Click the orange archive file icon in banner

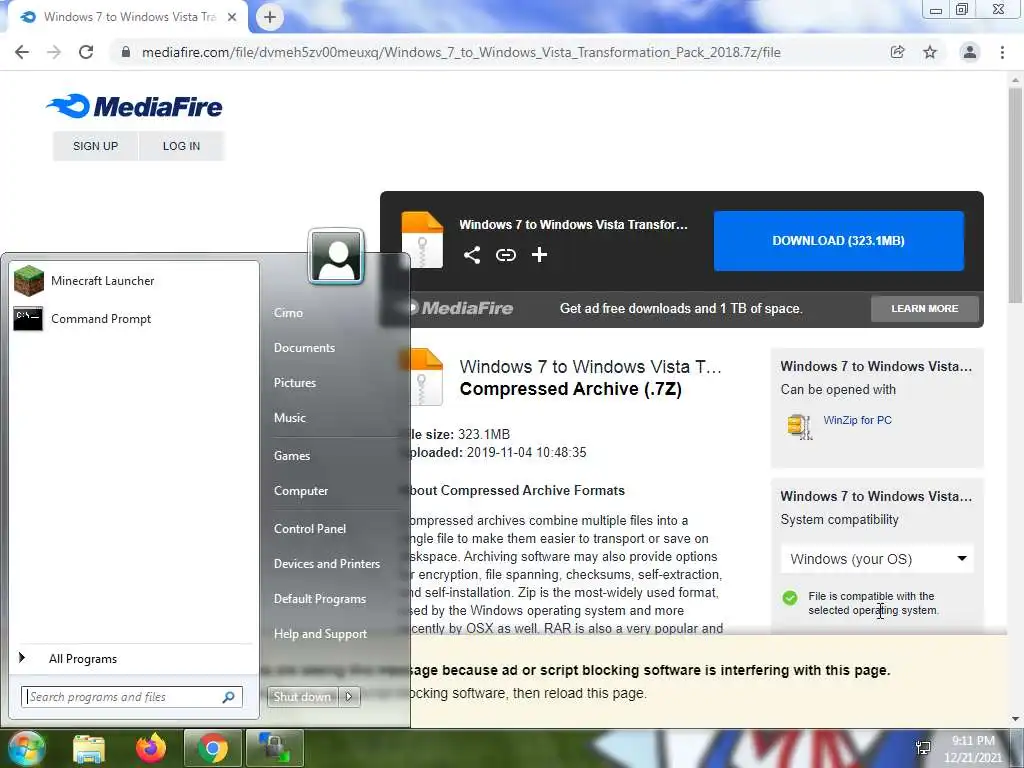tap(422, 240)
